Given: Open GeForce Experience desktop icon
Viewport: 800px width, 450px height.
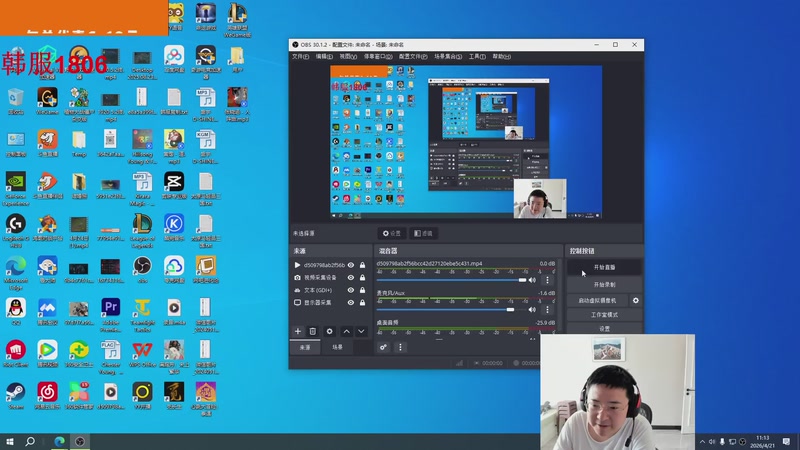Looking at the screenshot, I should click(x=16, y=189).
